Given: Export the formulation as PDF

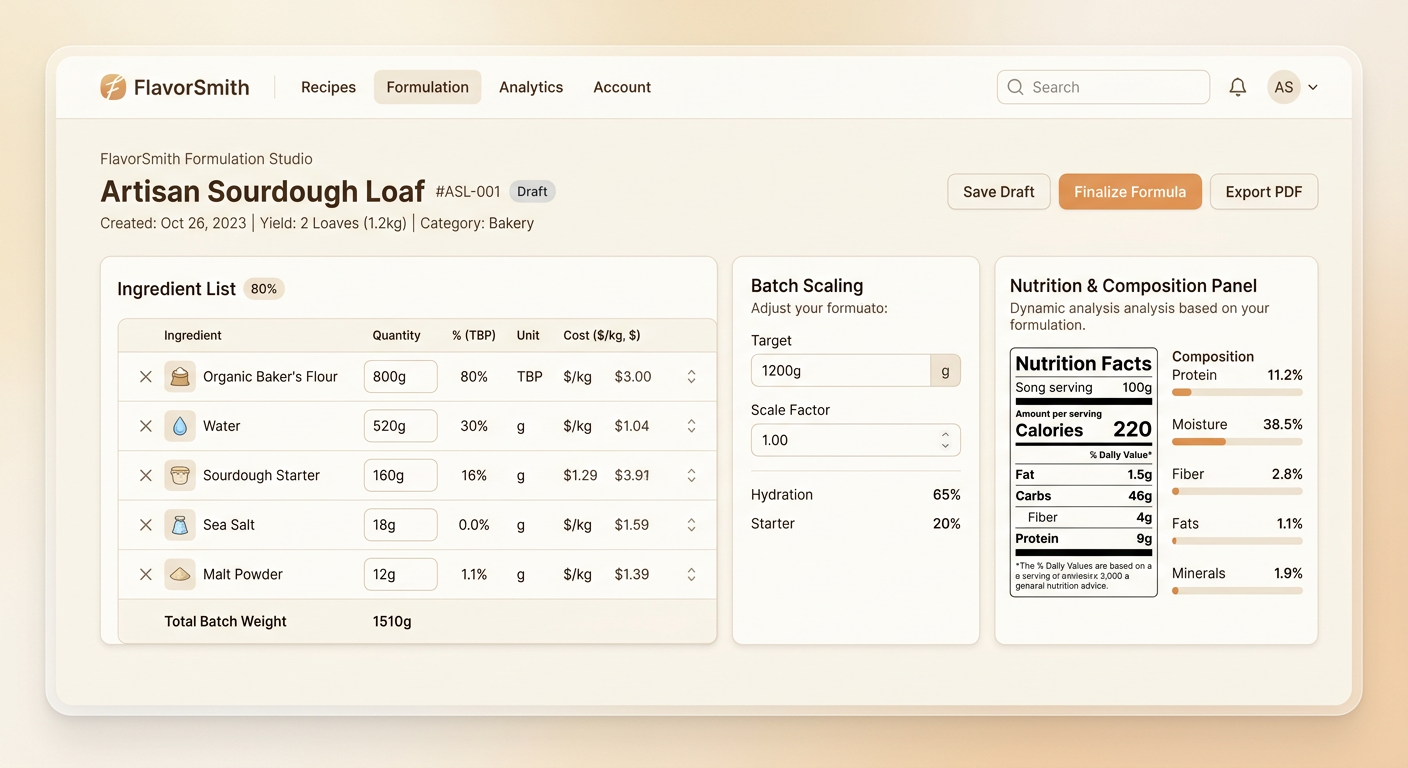Looking at the screenshot, I should tap(1264, 191).
